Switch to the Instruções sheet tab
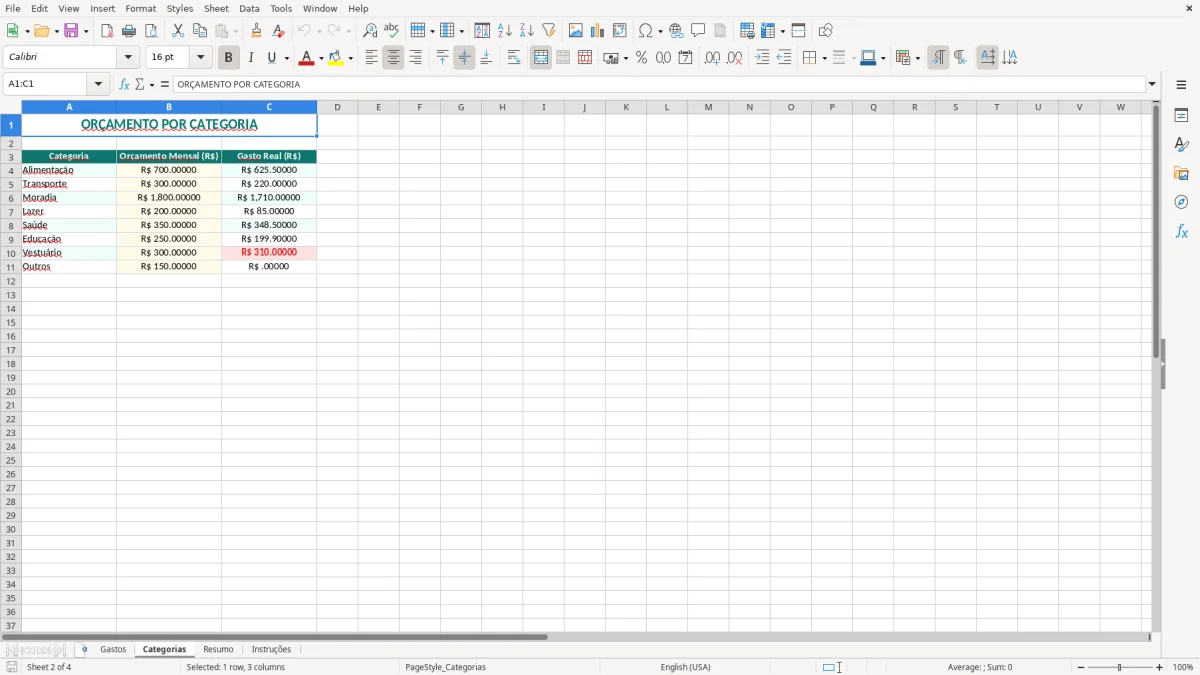 point(271,650)
